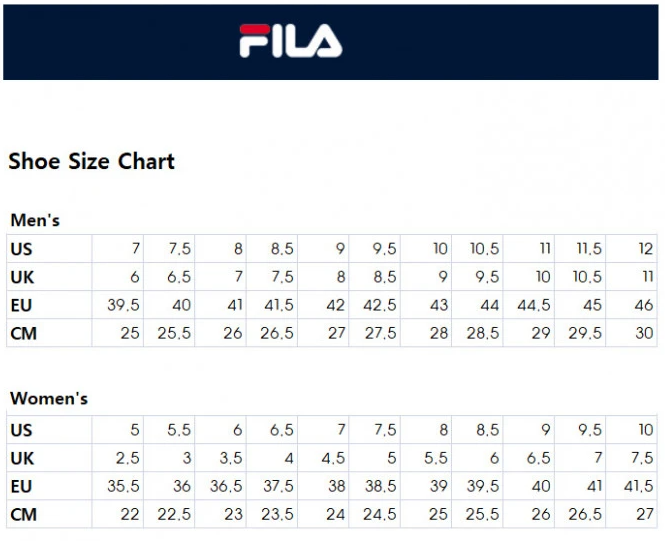Select the Women's section label
The height and width of the screenshot is (547, 665).
pyautogui.click(x=49, y=399)
